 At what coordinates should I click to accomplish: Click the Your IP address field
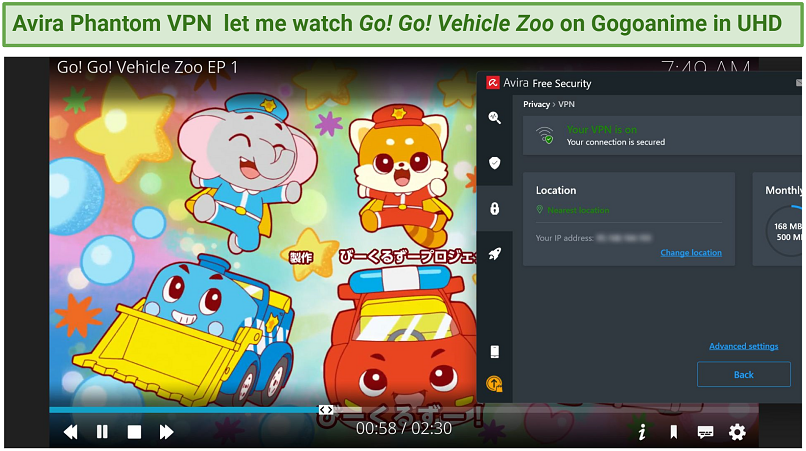tap(594, 238)
